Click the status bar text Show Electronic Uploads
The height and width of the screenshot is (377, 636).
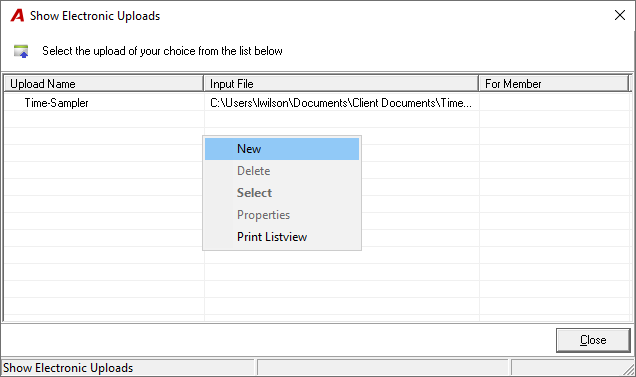pyautogui.click(x=68, y=368)
